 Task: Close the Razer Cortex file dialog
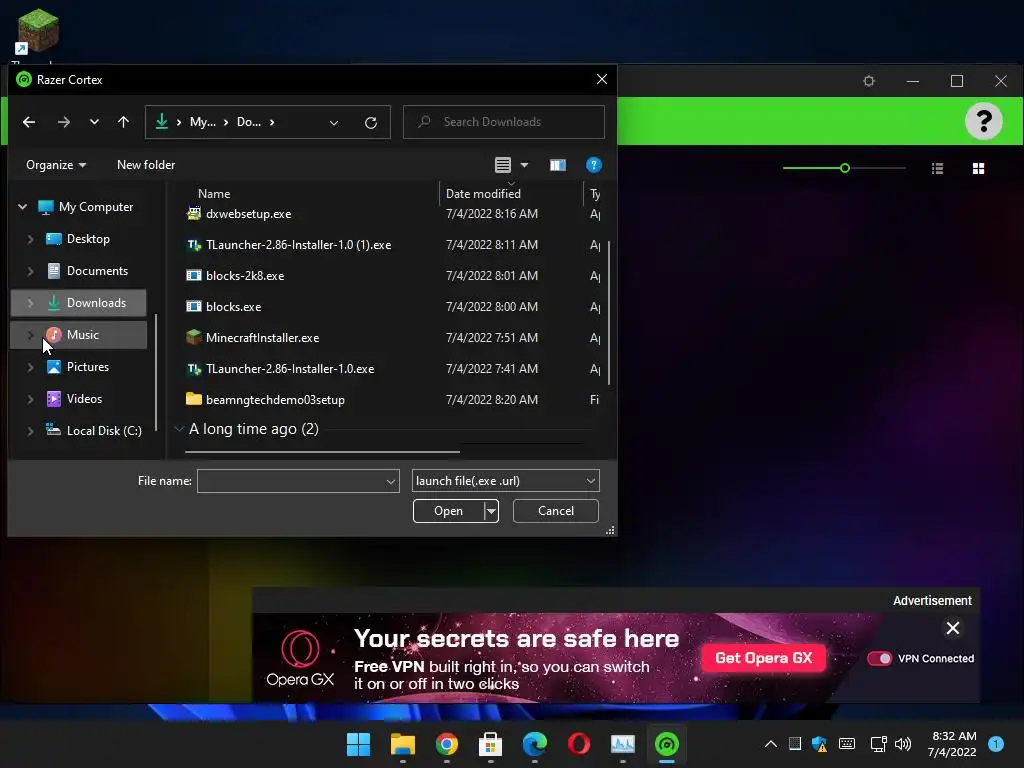coord(601,79)
